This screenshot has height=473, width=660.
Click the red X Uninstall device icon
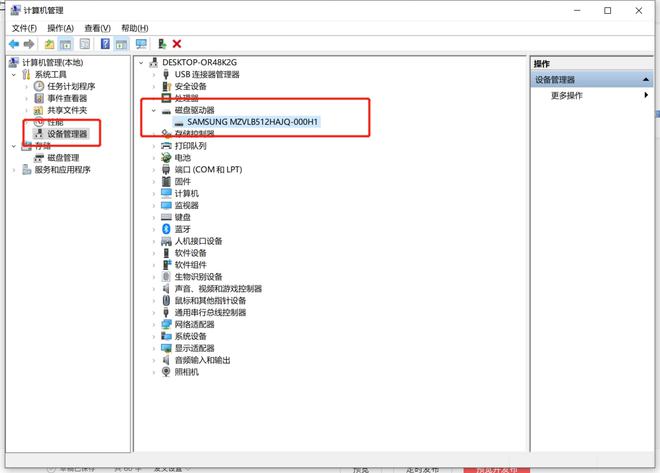click(177, 44)
